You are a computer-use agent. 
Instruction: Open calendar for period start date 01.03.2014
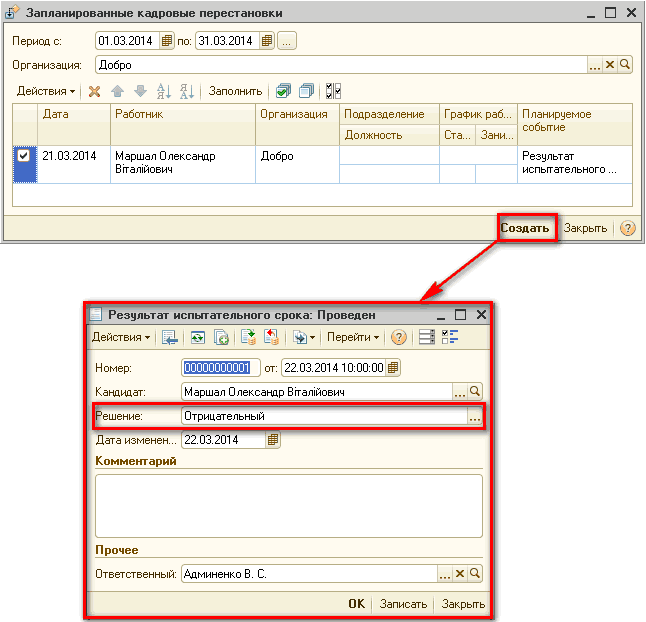(x=167, y=41)
